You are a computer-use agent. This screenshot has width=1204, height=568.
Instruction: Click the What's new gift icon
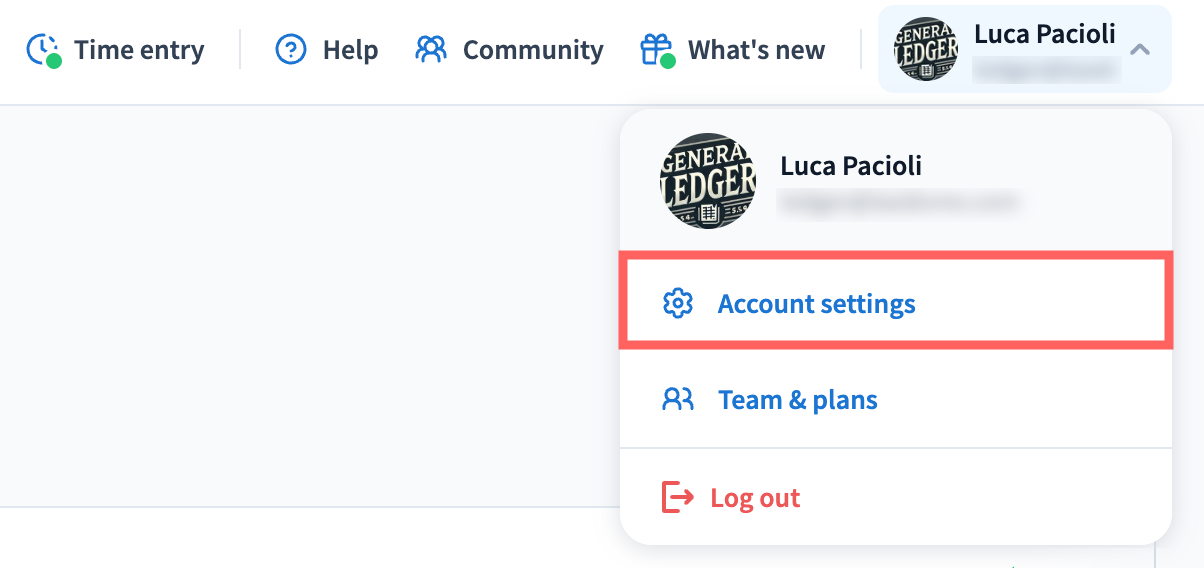click(x=656, y=50)
